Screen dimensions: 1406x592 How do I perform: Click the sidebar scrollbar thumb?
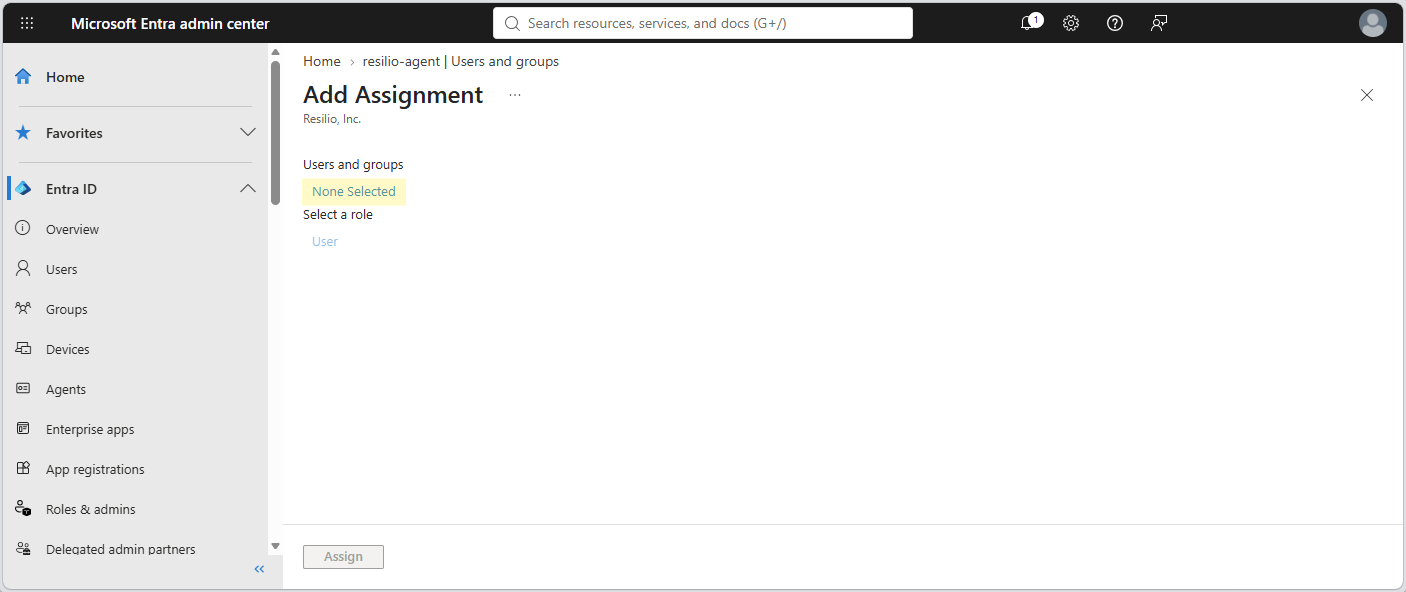[275, 132]
